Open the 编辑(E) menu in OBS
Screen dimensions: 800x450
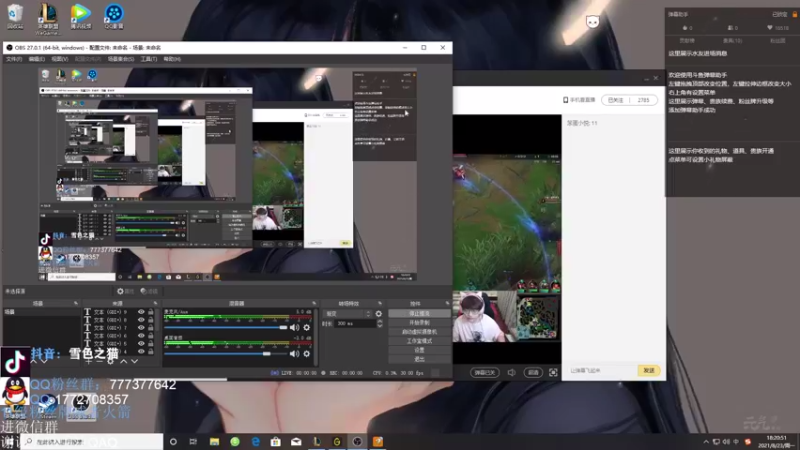click(x=36, y=59)
